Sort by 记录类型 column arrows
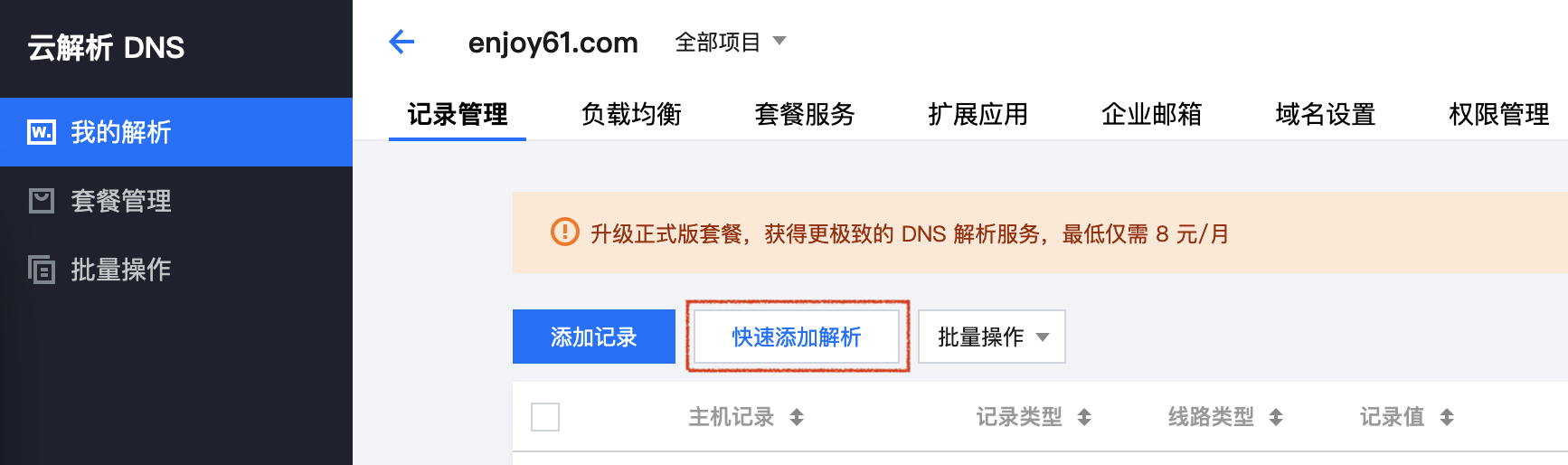1568x465 pixels. click(x=1084, y=417)
